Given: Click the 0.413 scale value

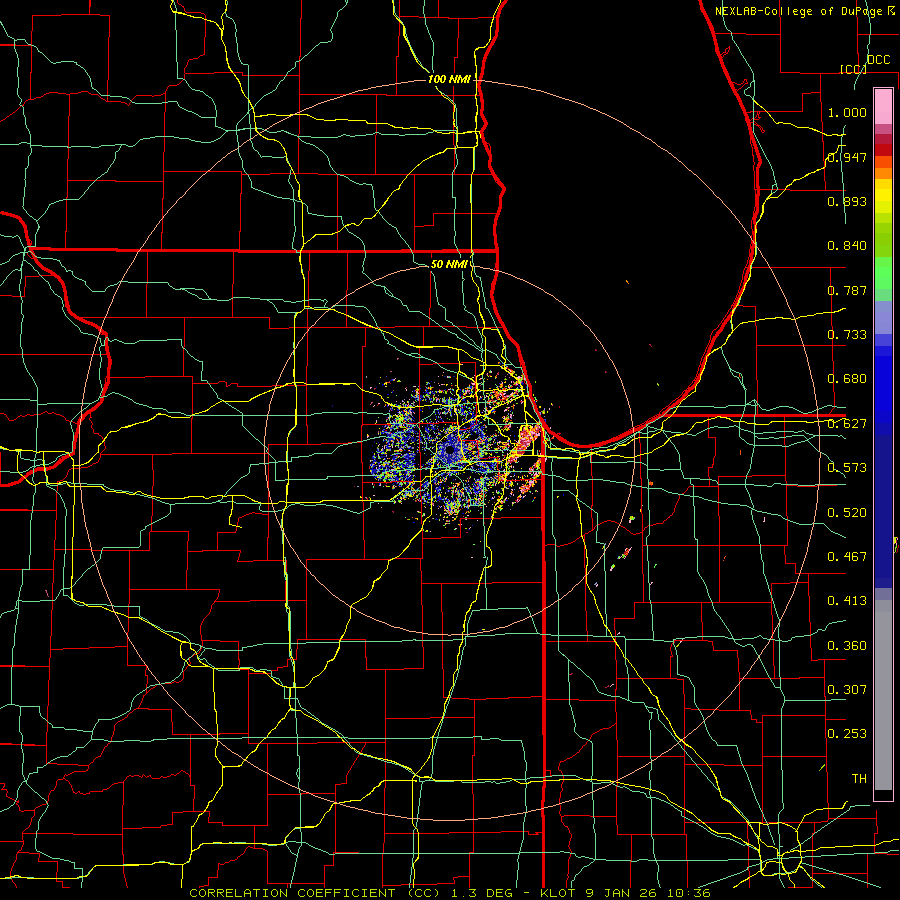Looking at the screenshot, I should 847,600.
